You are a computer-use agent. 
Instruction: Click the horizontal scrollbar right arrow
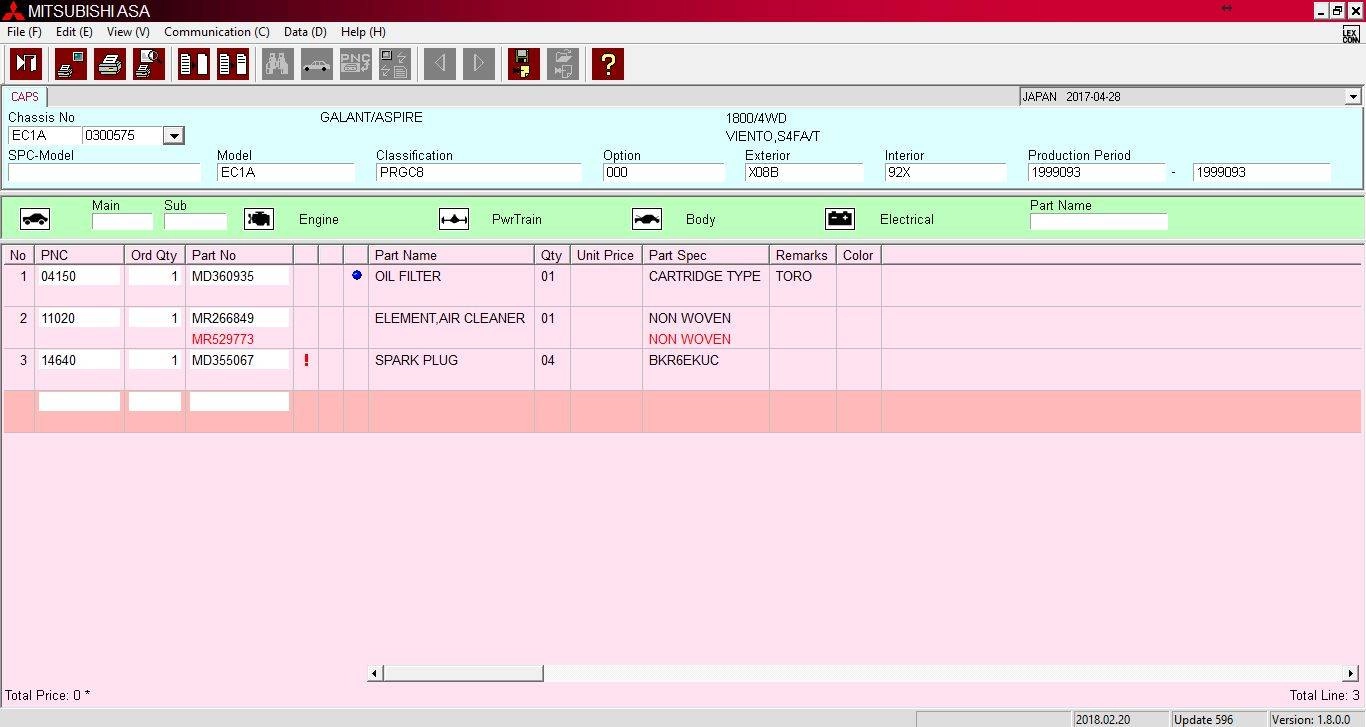coord(1350,673)
